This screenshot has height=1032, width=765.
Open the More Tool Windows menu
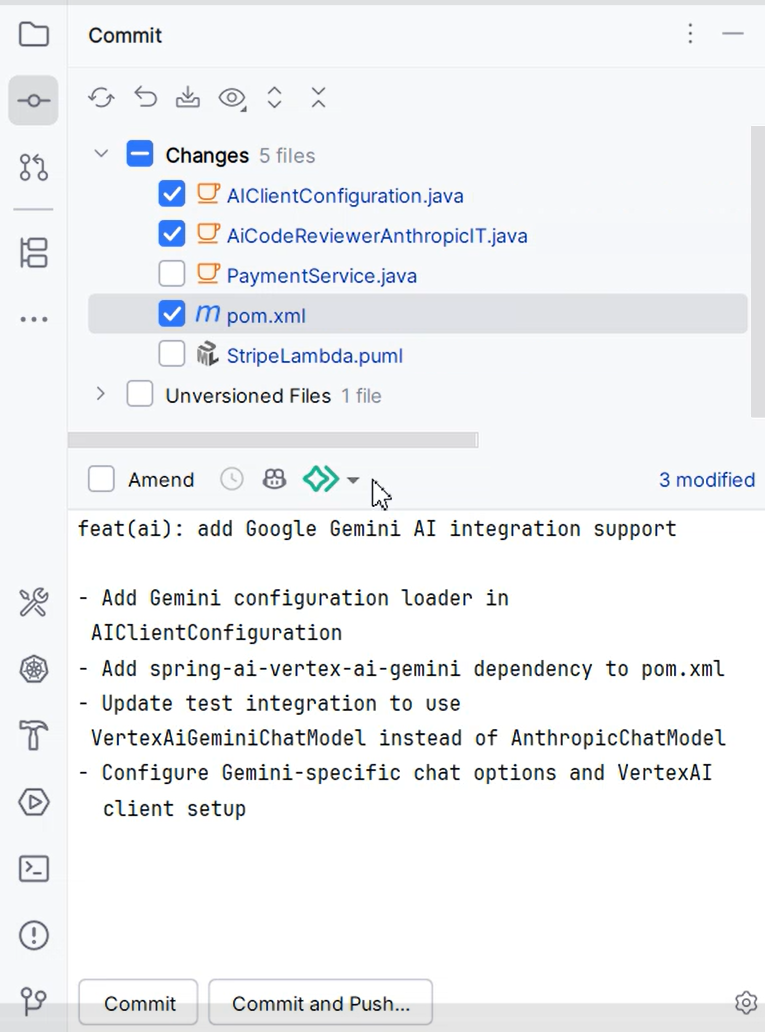(x=33, y=318)
